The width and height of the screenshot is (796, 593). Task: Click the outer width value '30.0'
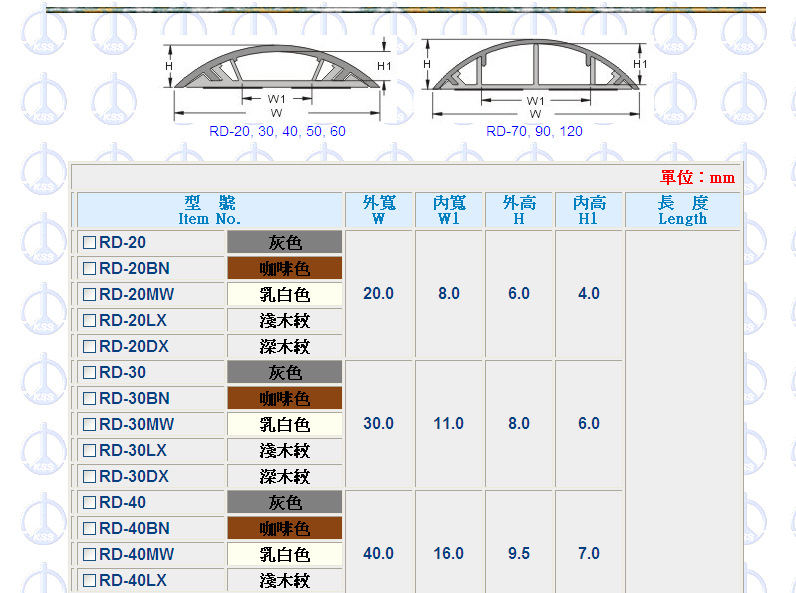coord(379,423)
